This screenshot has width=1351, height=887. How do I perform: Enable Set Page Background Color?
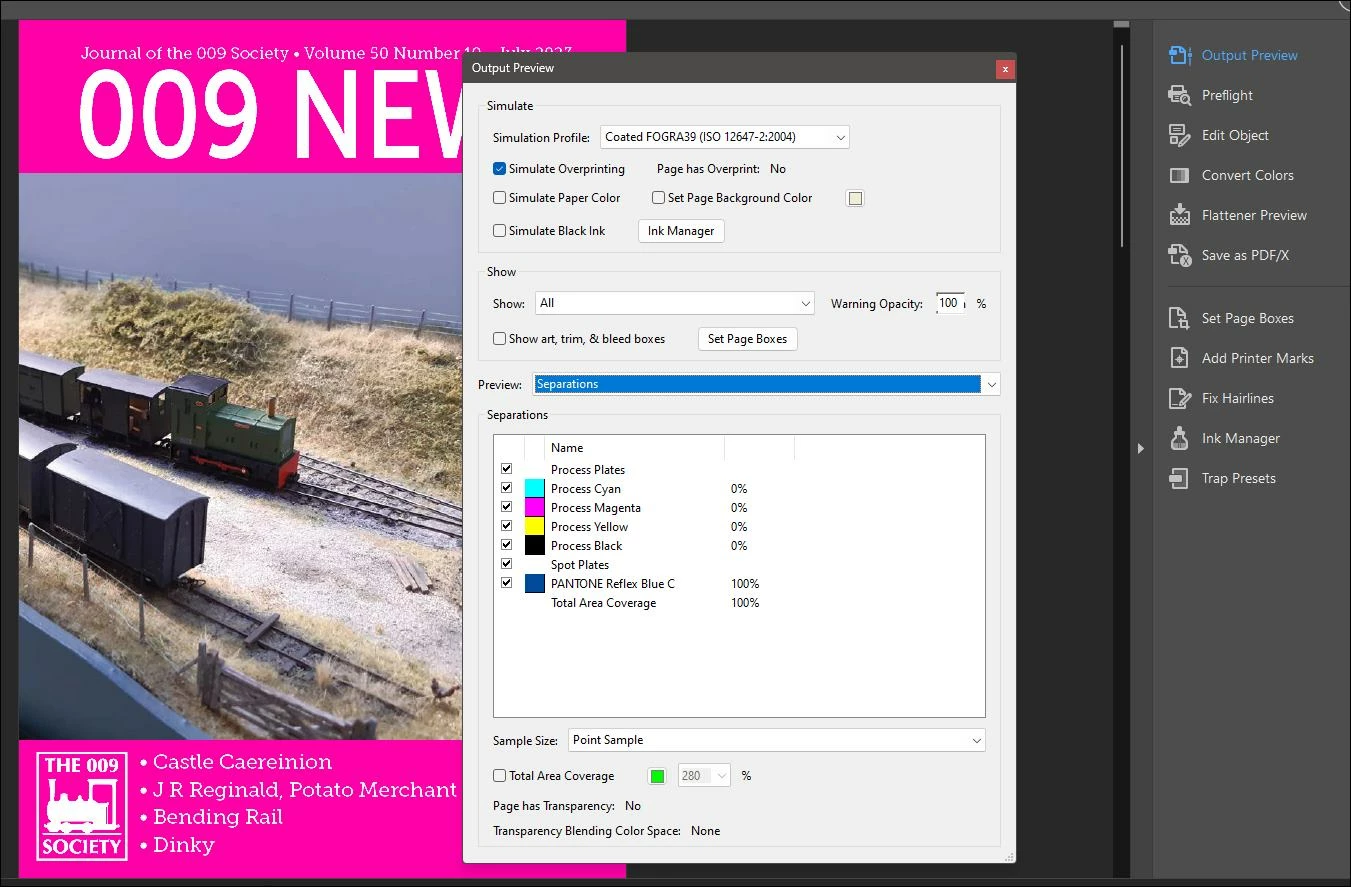(x=658, y=198)
